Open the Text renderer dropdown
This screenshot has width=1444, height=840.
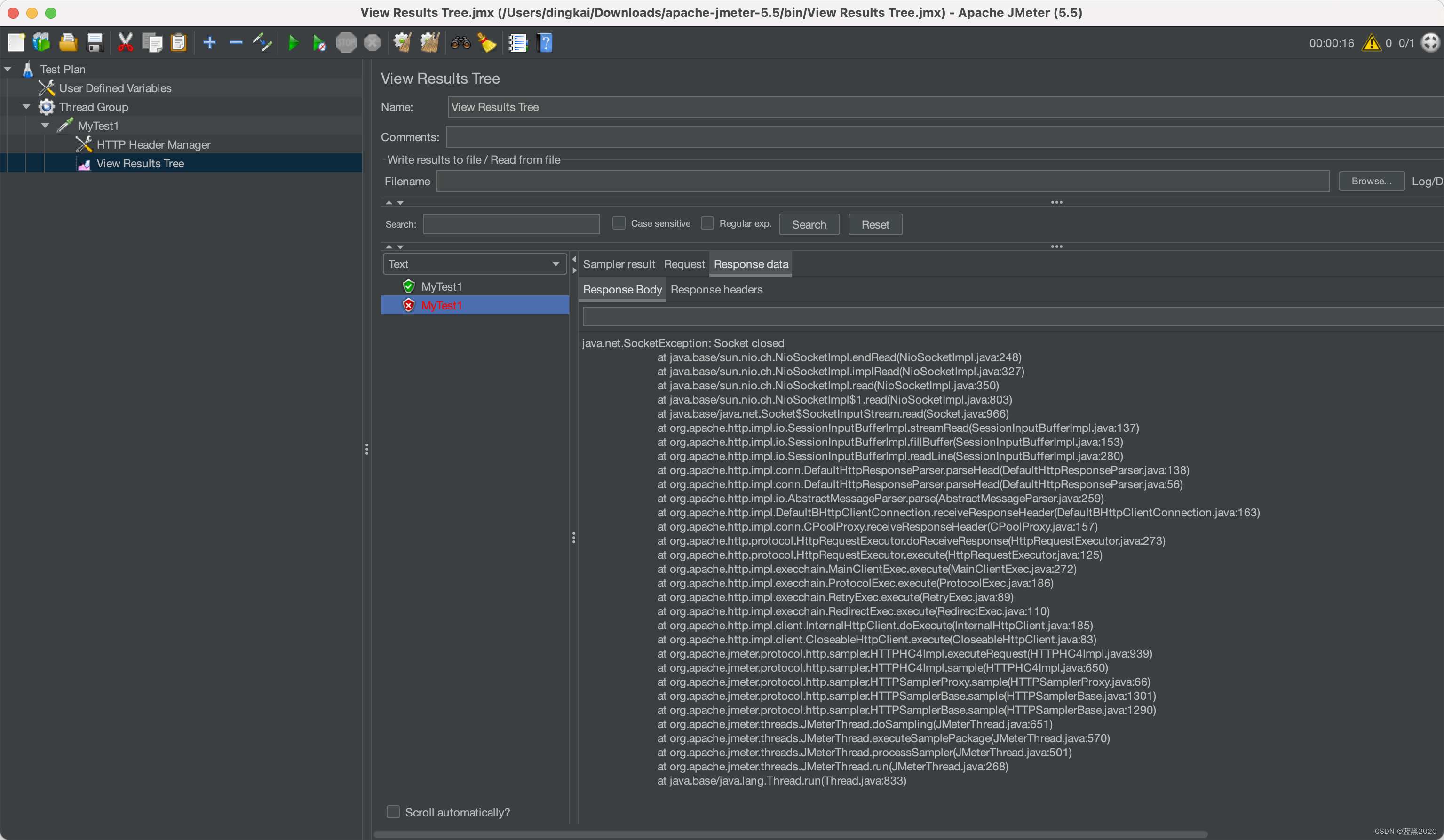[x=474, y=263]
